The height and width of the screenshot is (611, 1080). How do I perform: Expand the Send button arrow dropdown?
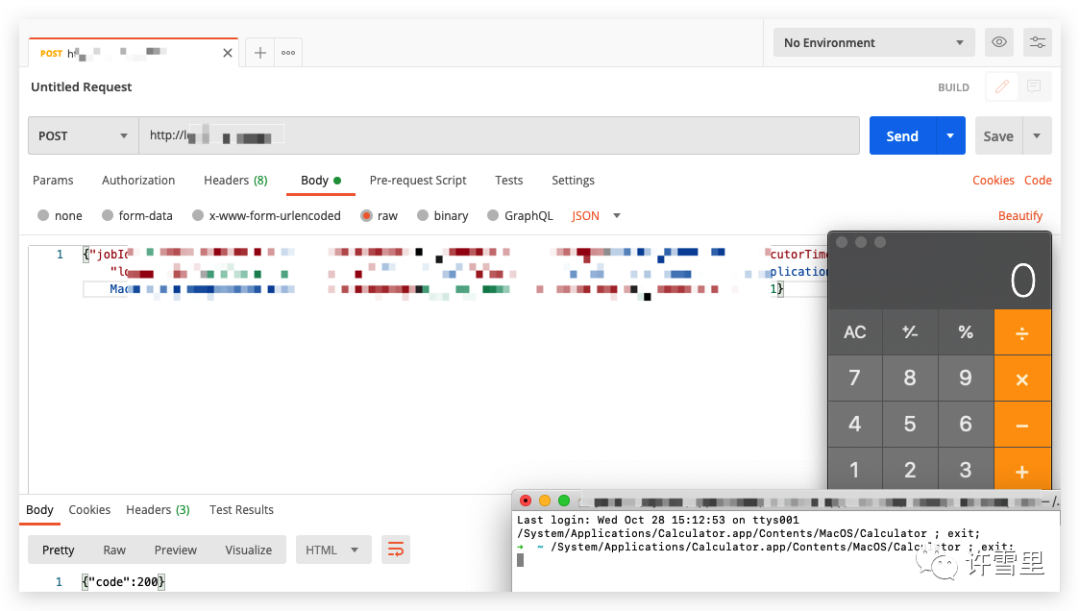(951, 136)
